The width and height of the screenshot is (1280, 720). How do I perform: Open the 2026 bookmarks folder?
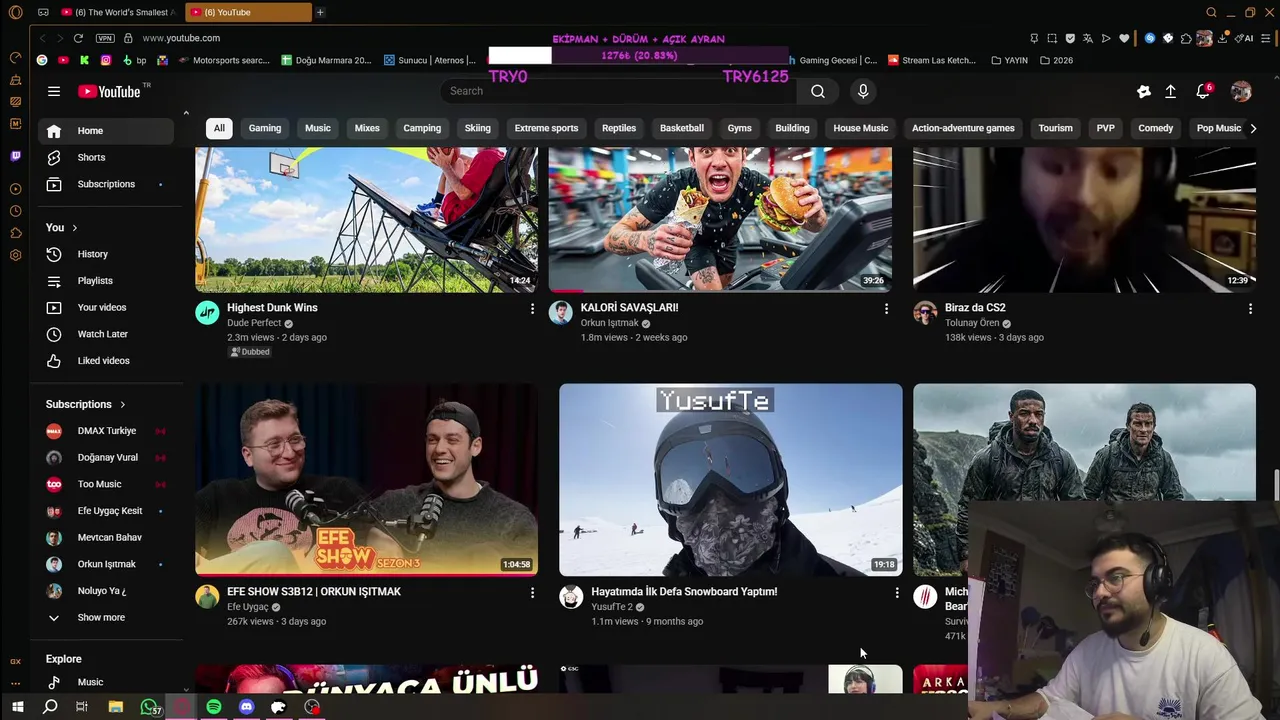point(1056,60)
